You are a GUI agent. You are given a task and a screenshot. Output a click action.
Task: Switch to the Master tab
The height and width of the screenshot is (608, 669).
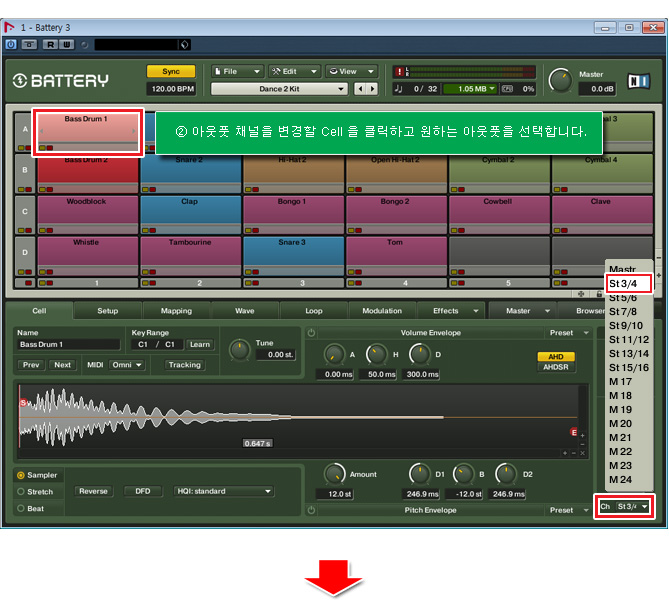(x=523, y=311)
